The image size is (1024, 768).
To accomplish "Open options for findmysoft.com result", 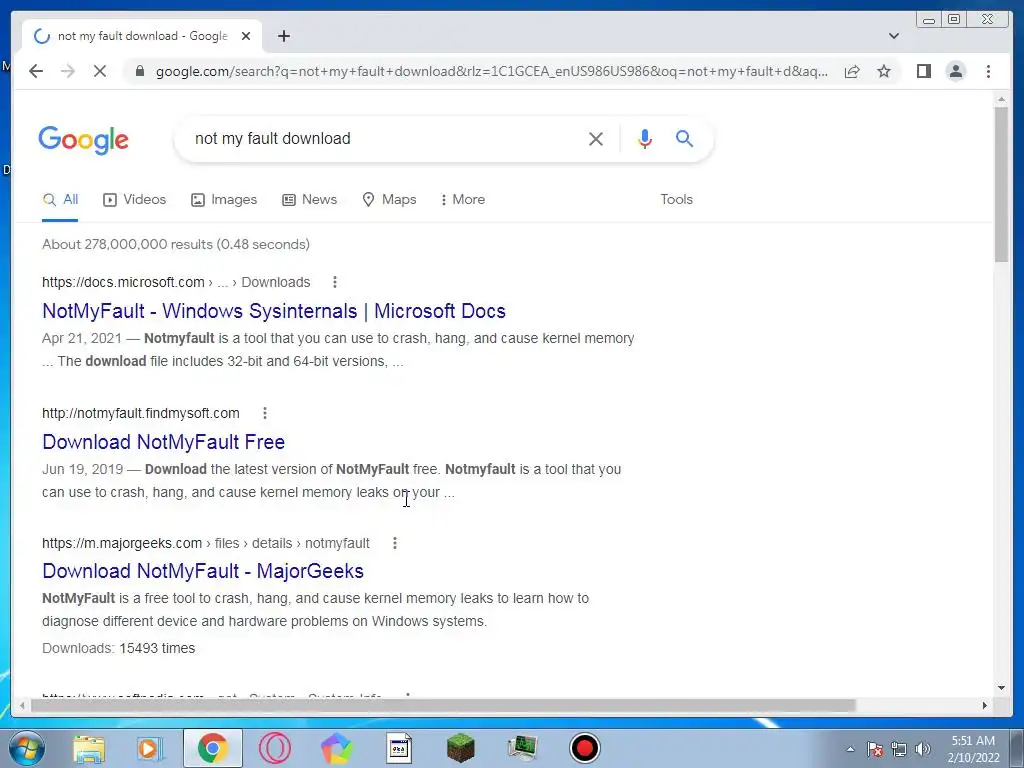I will (x=264, y=413).
